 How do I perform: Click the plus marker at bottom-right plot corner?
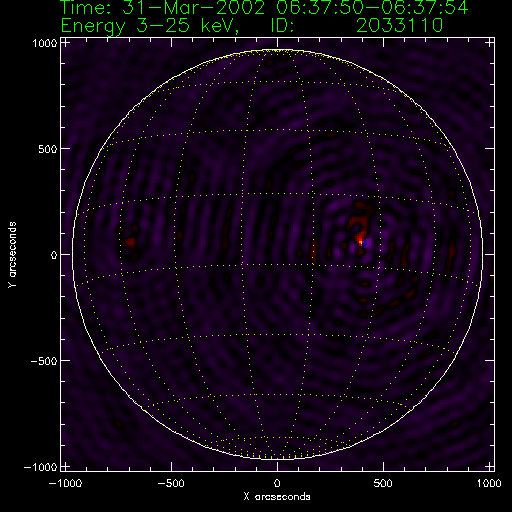click(489, 466)
